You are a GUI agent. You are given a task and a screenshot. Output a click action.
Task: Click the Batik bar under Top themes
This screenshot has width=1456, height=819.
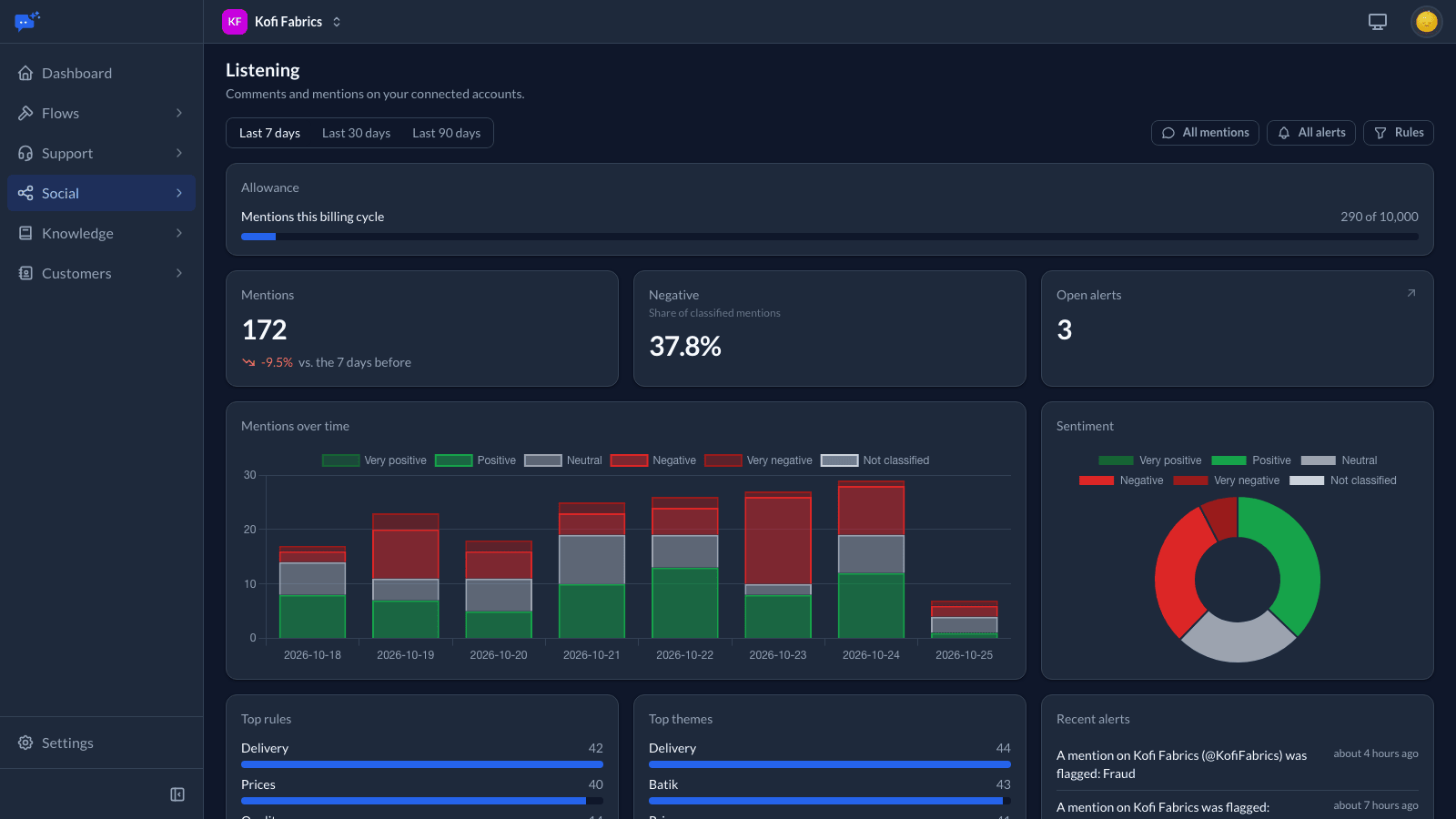[830, 801]
